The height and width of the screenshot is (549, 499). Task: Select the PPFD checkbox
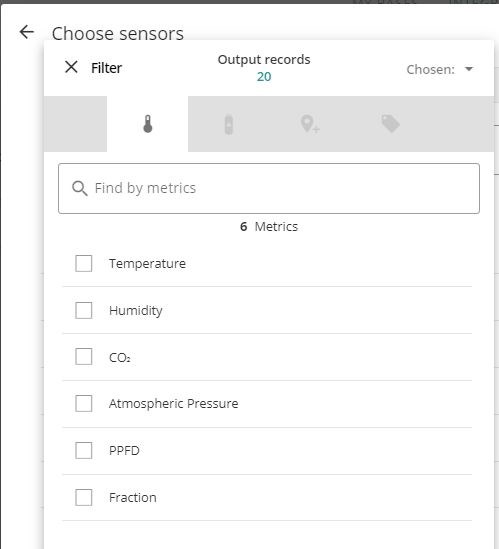tap(84, 450)
